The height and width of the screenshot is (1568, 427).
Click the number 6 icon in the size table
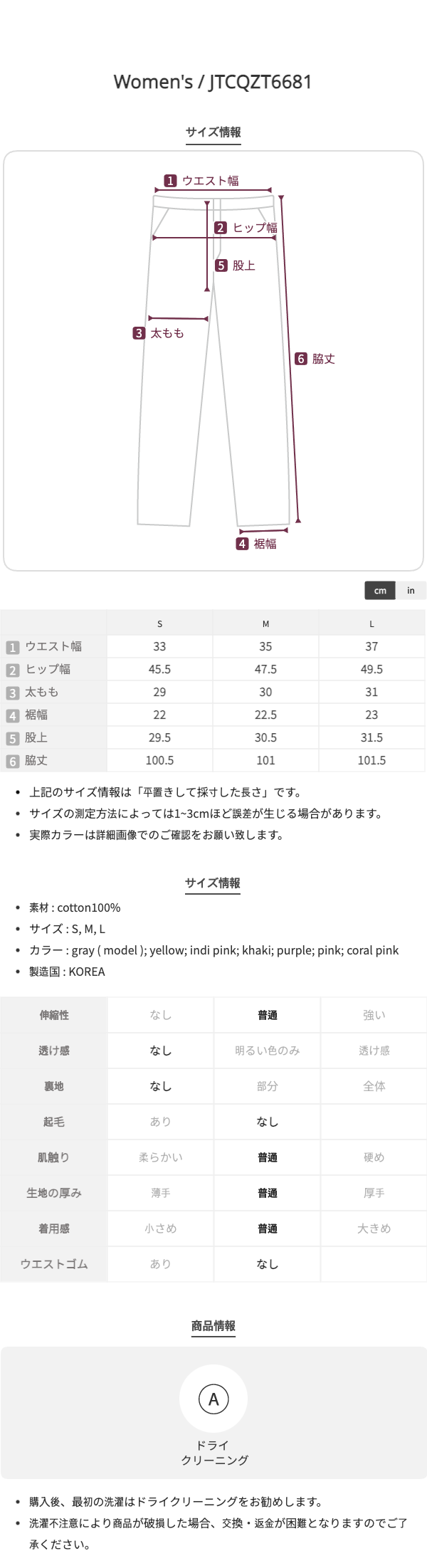[x=12, y=762]
